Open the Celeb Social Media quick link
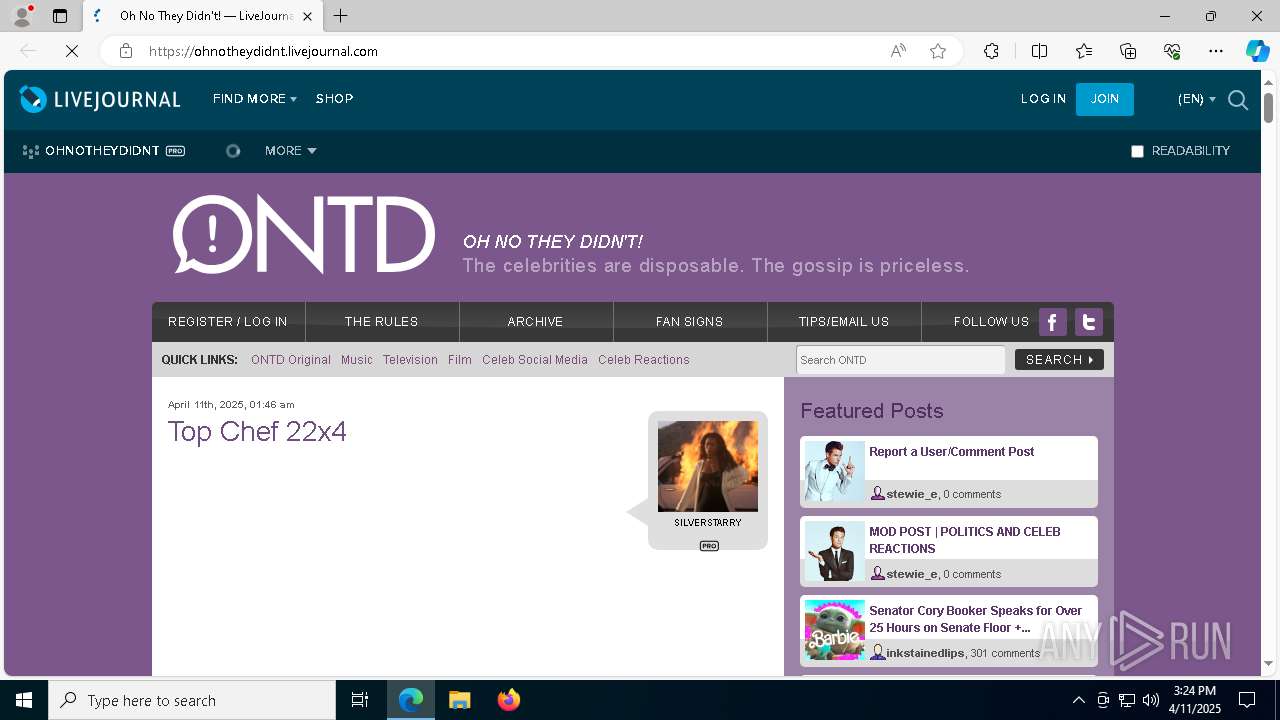Screen dimensions: 1280x720 pyautogui.click(x=535, y=360)
